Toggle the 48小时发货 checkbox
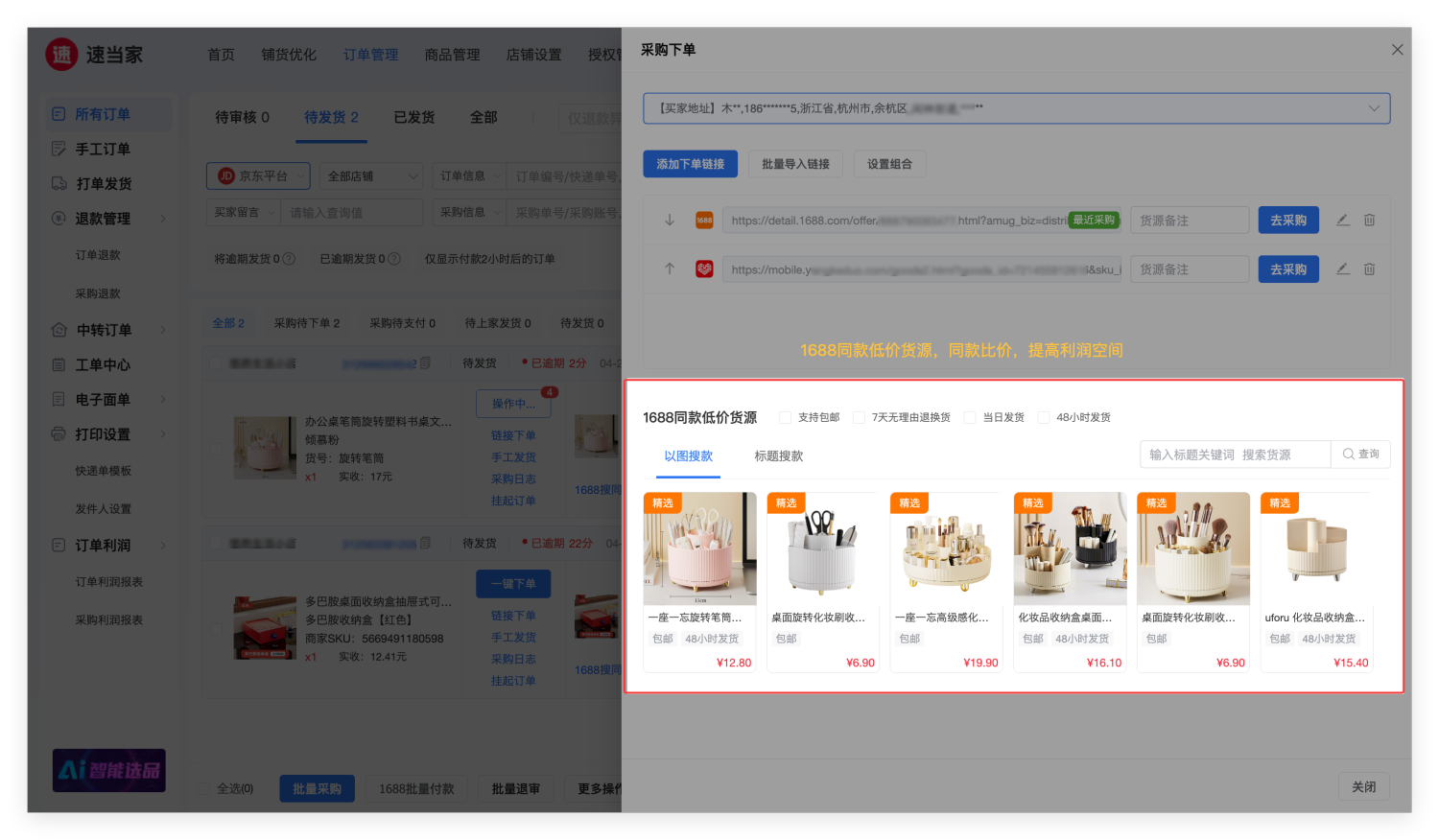The image size is (1439, 840). pyautogui.click(x=1044, y=417)
